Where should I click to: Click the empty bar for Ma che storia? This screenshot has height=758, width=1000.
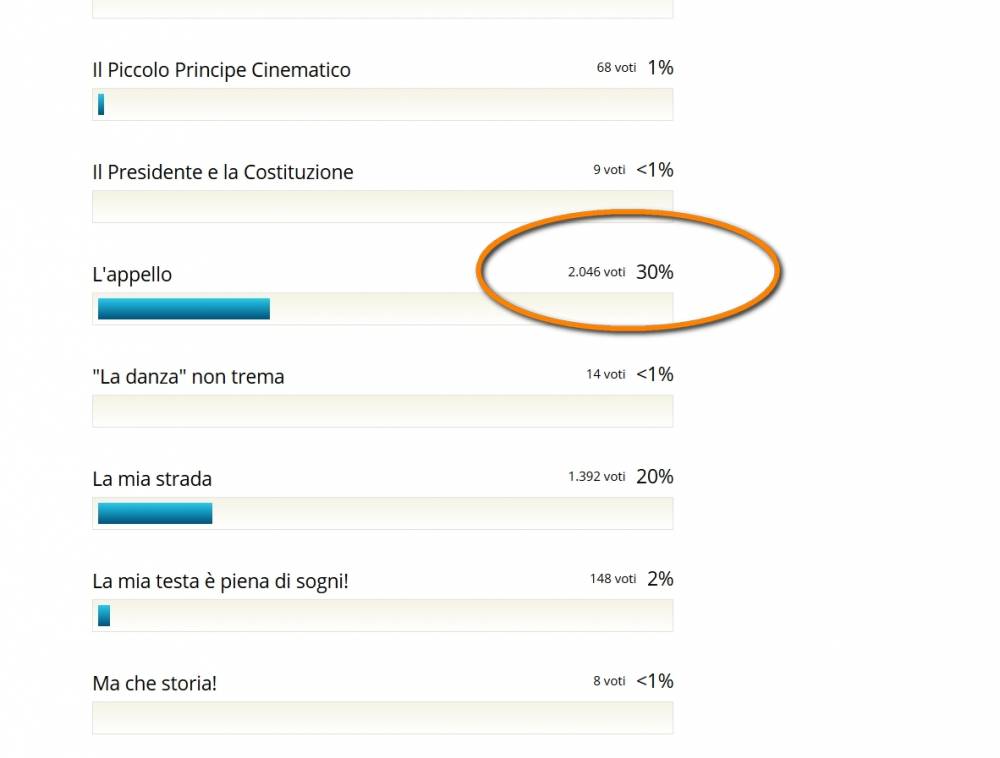[383, 718]
